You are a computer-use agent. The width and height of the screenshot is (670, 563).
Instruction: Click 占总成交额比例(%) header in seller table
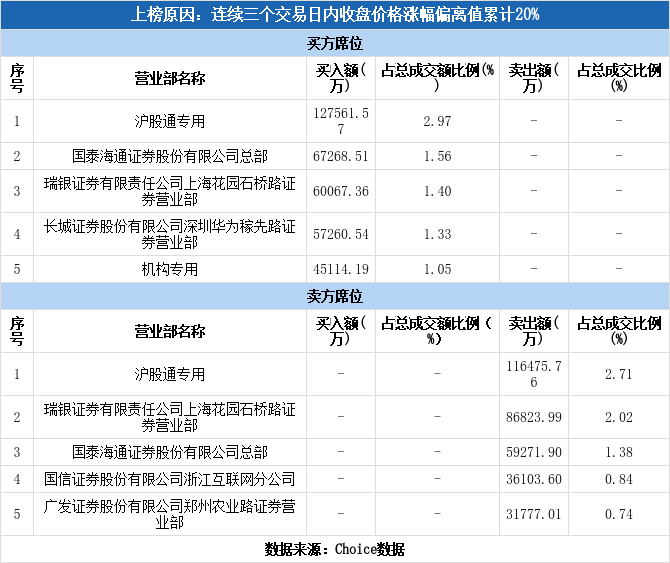click(x=437, y=331)
